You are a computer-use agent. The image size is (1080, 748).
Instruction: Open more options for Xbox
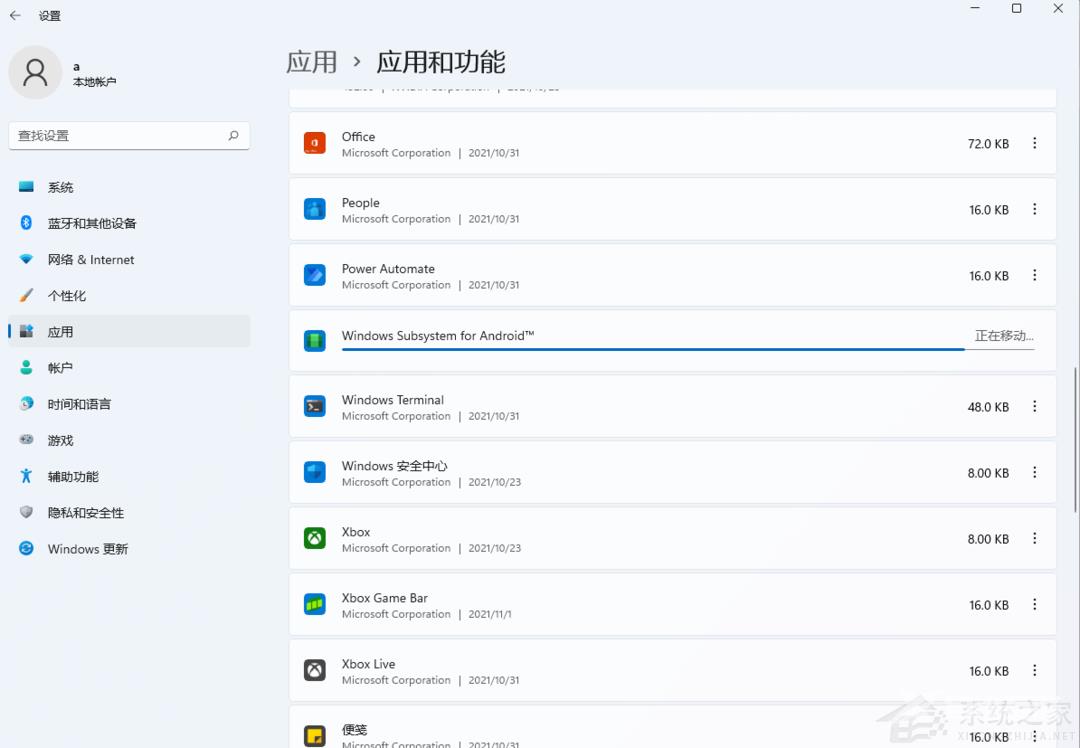click(x=1034, y=538)
